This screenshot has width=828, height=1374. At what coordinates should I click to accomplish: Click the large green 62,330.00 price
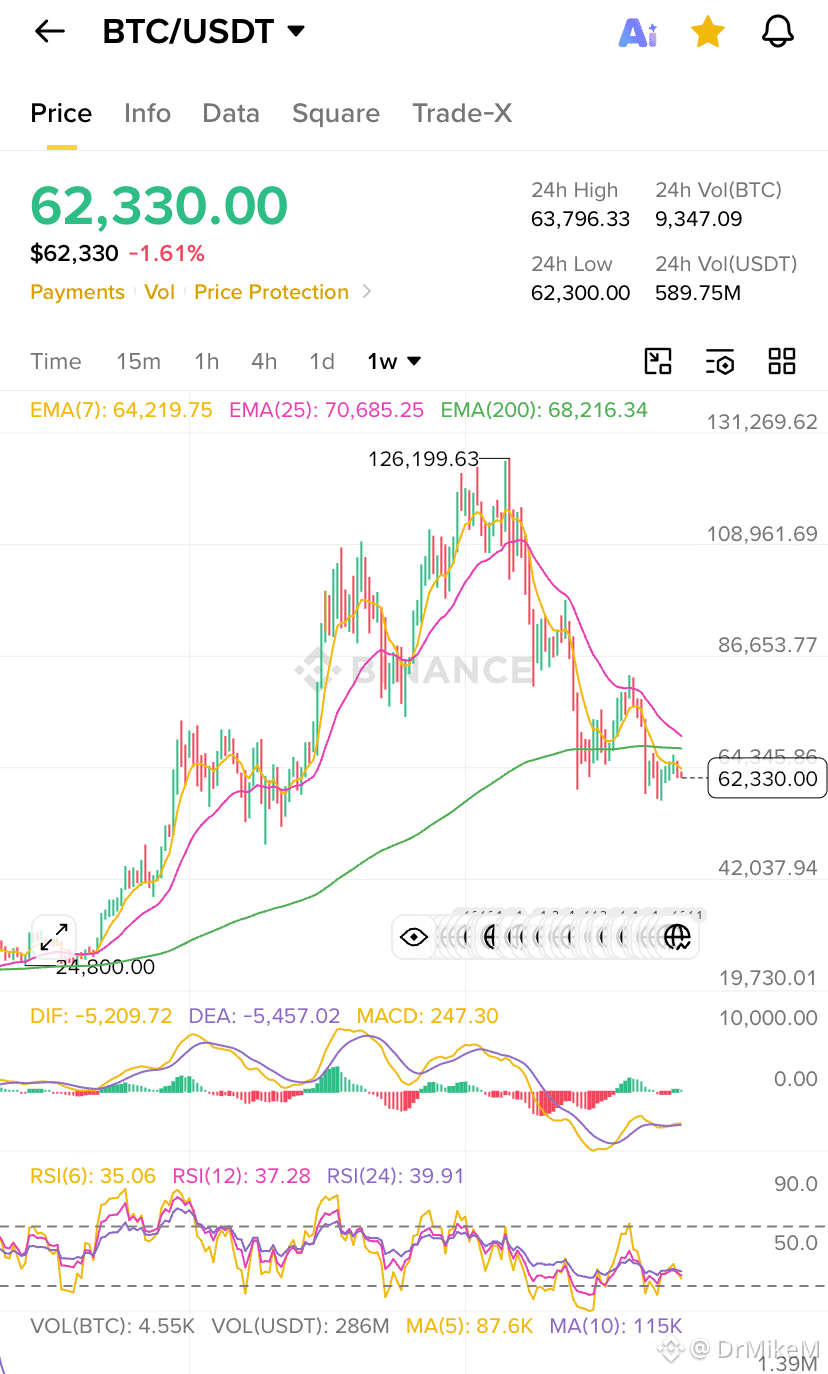(x=159, y=206)
